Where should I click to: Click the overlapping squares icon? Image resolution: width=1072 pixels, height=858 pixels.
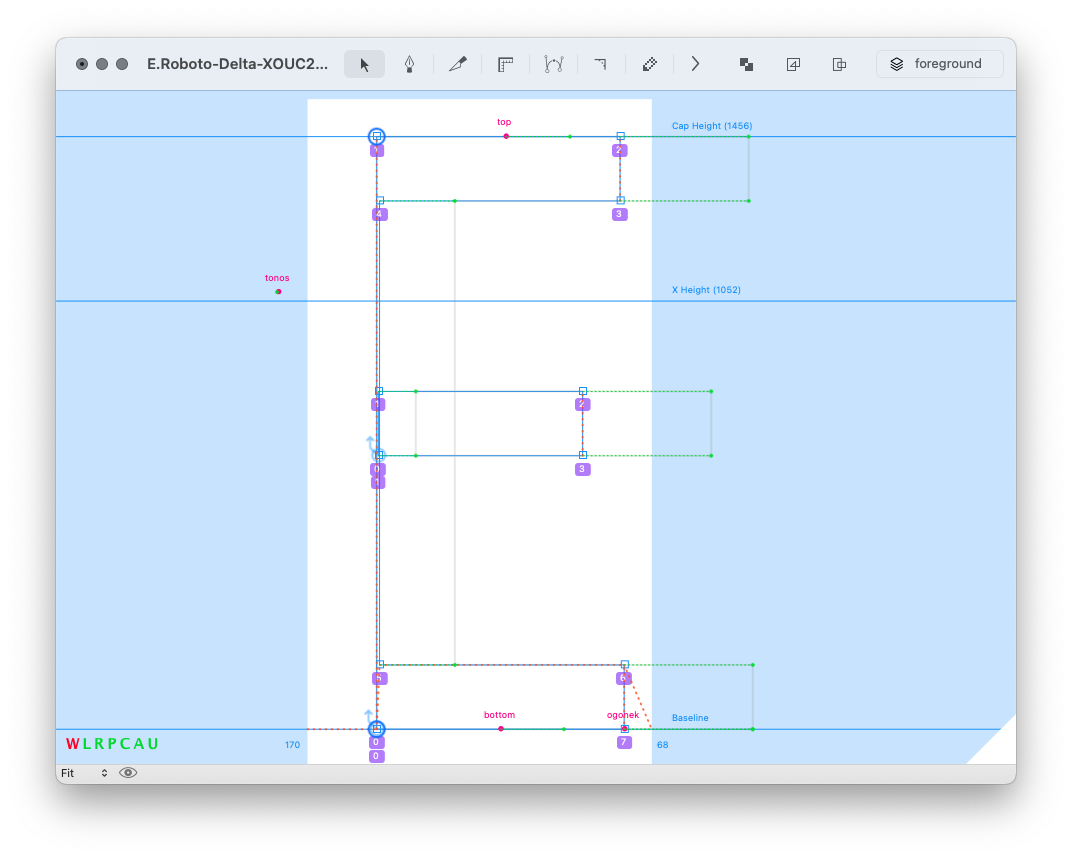(746, 64)
